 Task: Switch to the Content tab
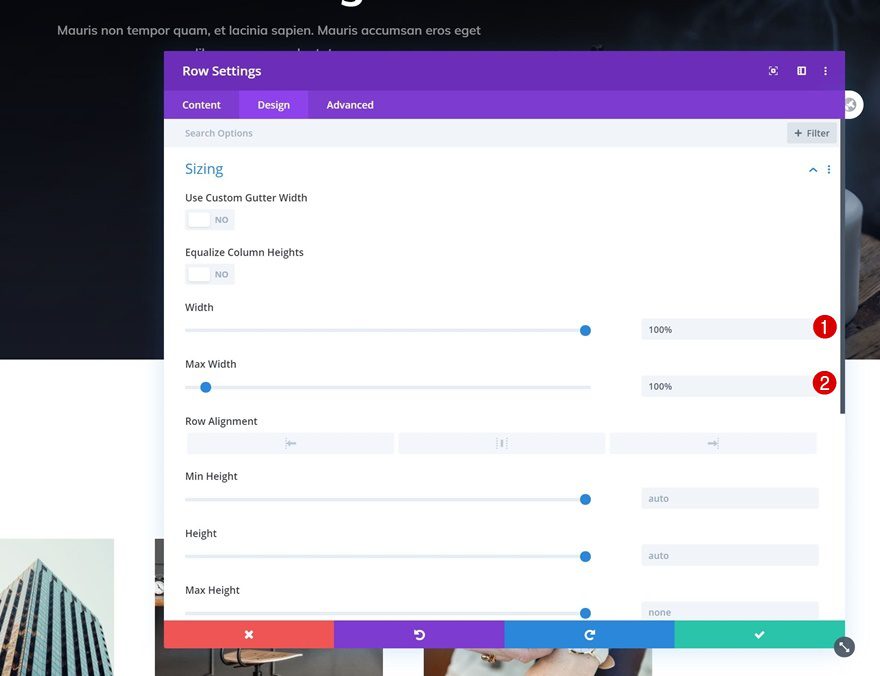(201, 104)
